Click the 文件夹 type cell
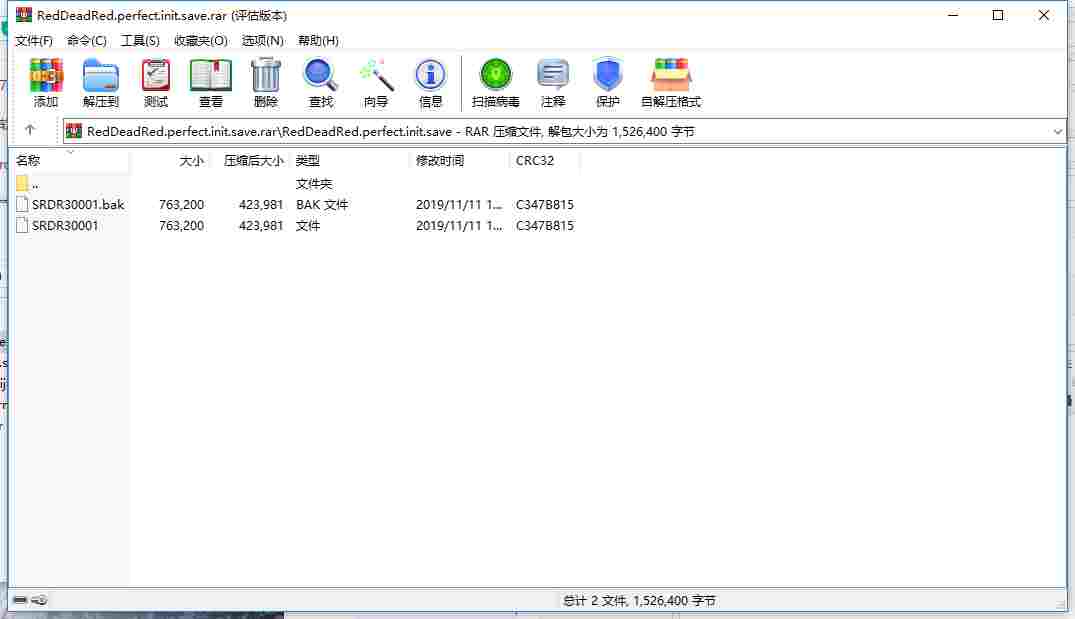 313,184
